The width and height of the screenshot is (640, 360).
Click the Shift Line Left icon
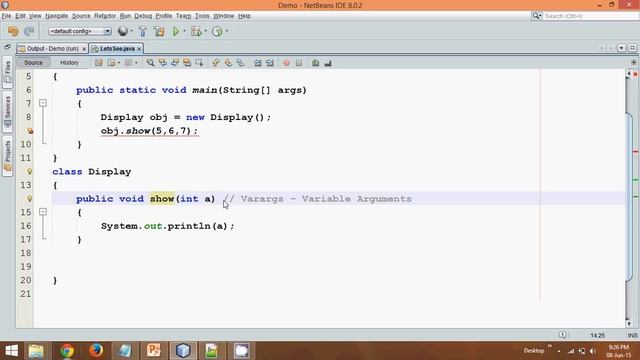[258, 63]
